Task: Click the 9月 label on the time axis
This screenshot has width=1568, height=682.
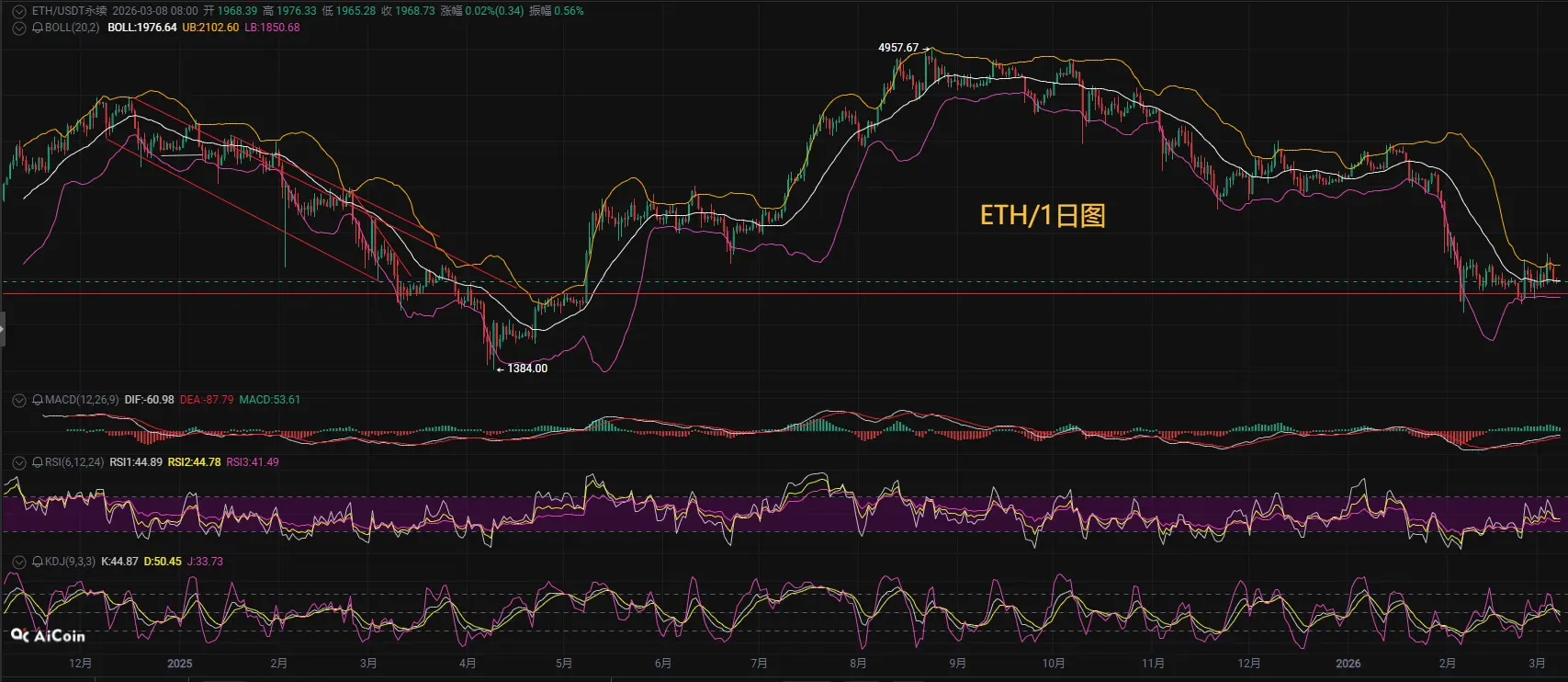Action: pos(957,664)
